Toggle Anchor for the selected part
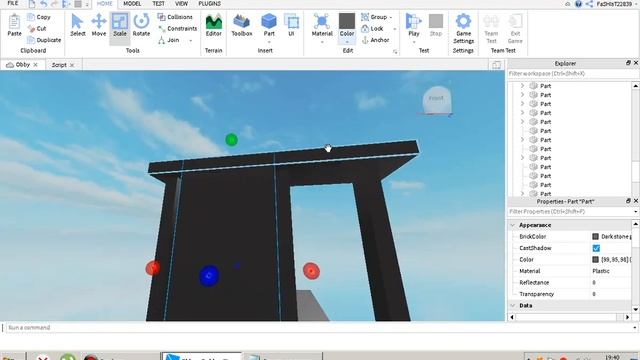The image size is (640, 360). [376, 40]
